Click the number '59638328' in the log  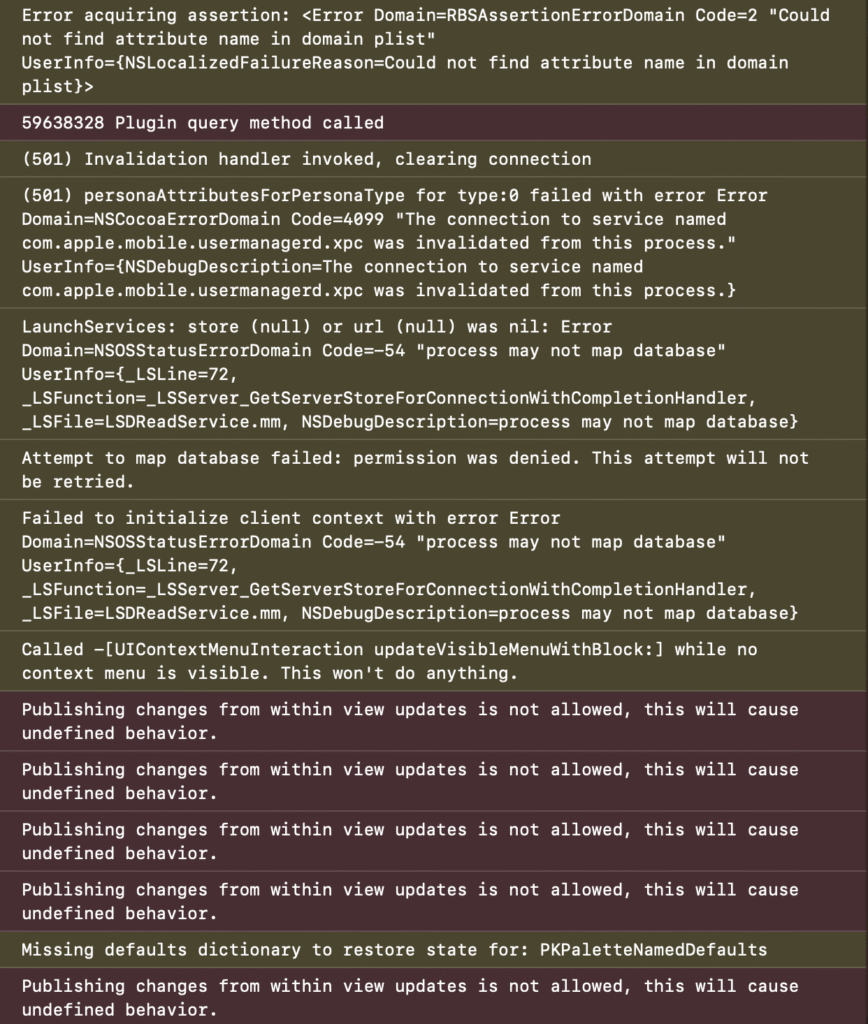click(x=63, y=123)
